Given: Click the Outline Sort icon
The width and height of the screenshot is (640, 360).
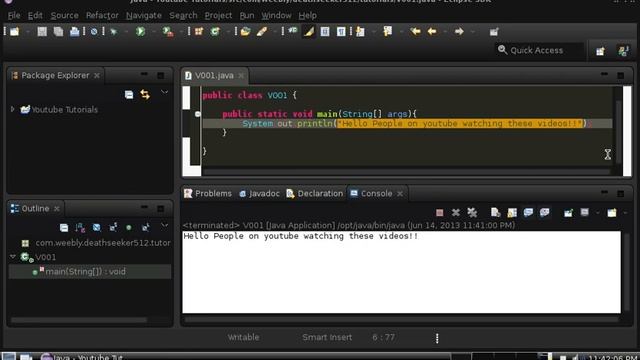Looking at the screenshot, I should (80, 227).
